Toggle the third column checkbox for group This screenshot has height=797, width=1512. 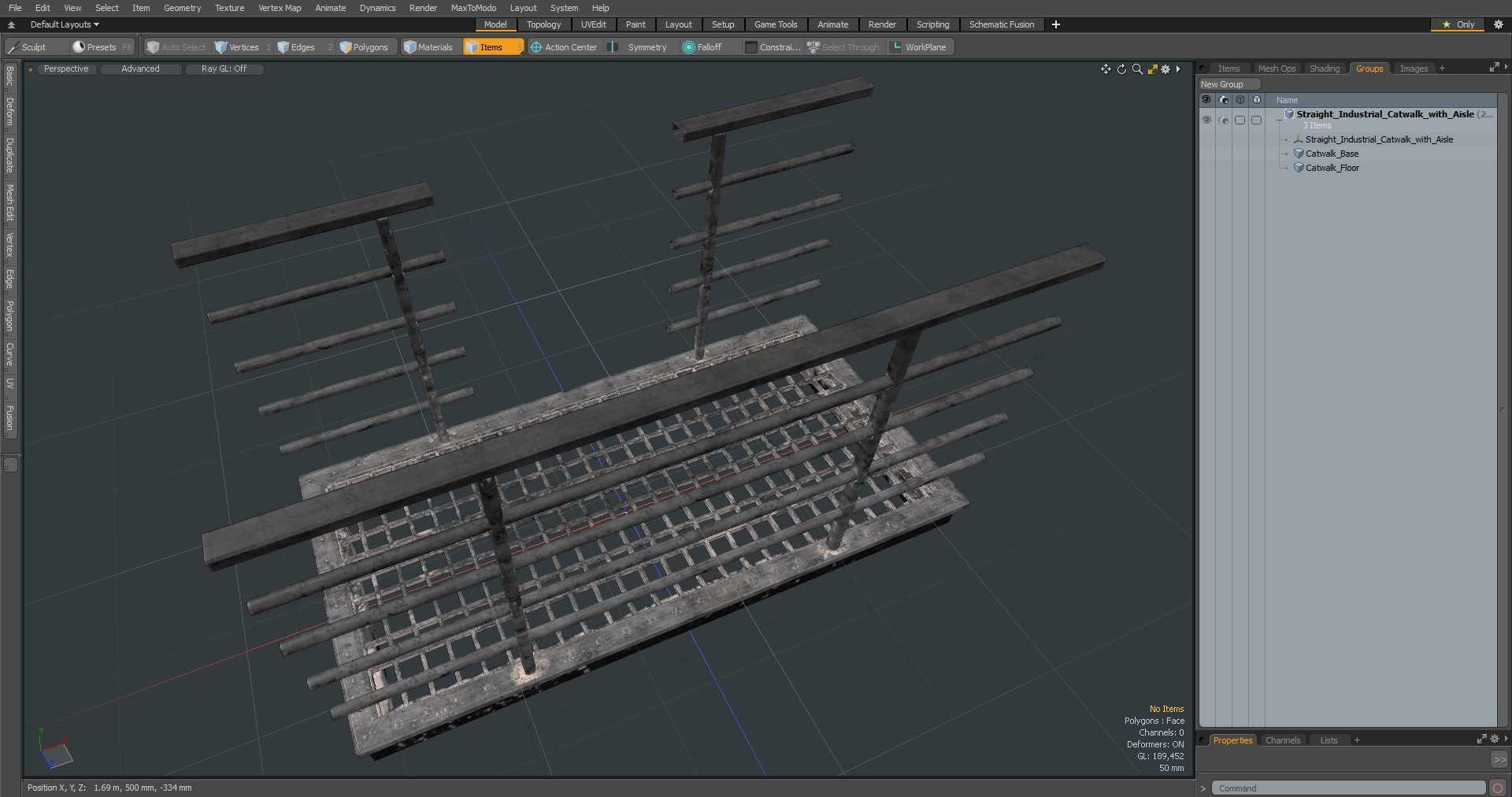[1240, 120]
